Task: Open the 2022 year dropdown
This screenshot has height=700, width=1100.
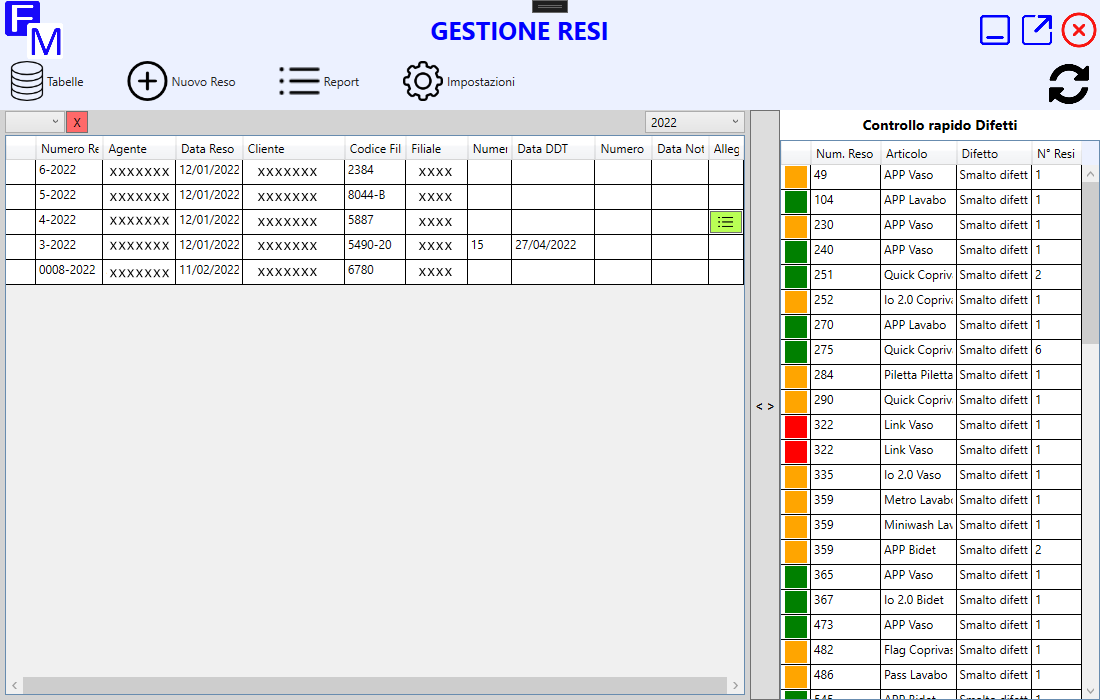Action: pos(695,122)
